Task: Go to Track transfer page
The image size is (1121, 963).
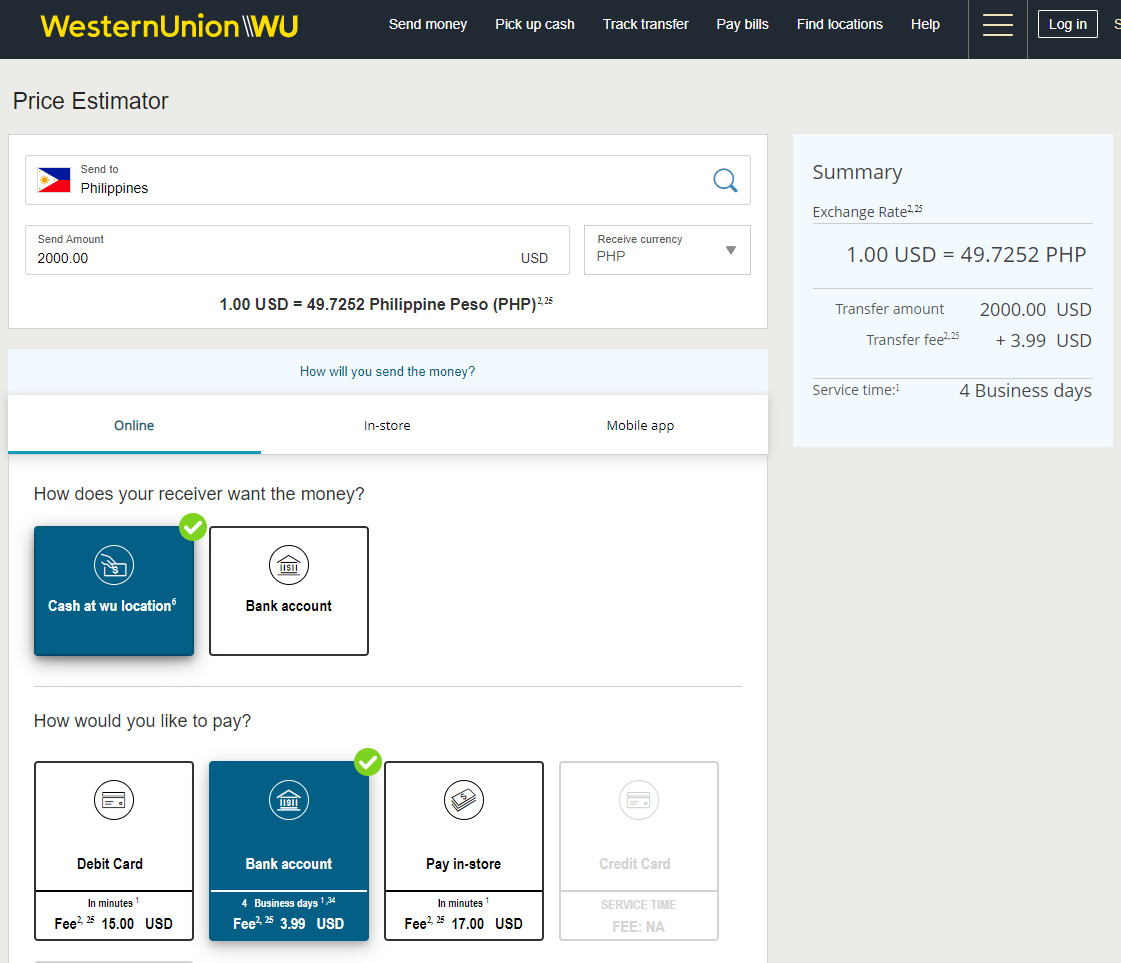Action: point(646,24)
